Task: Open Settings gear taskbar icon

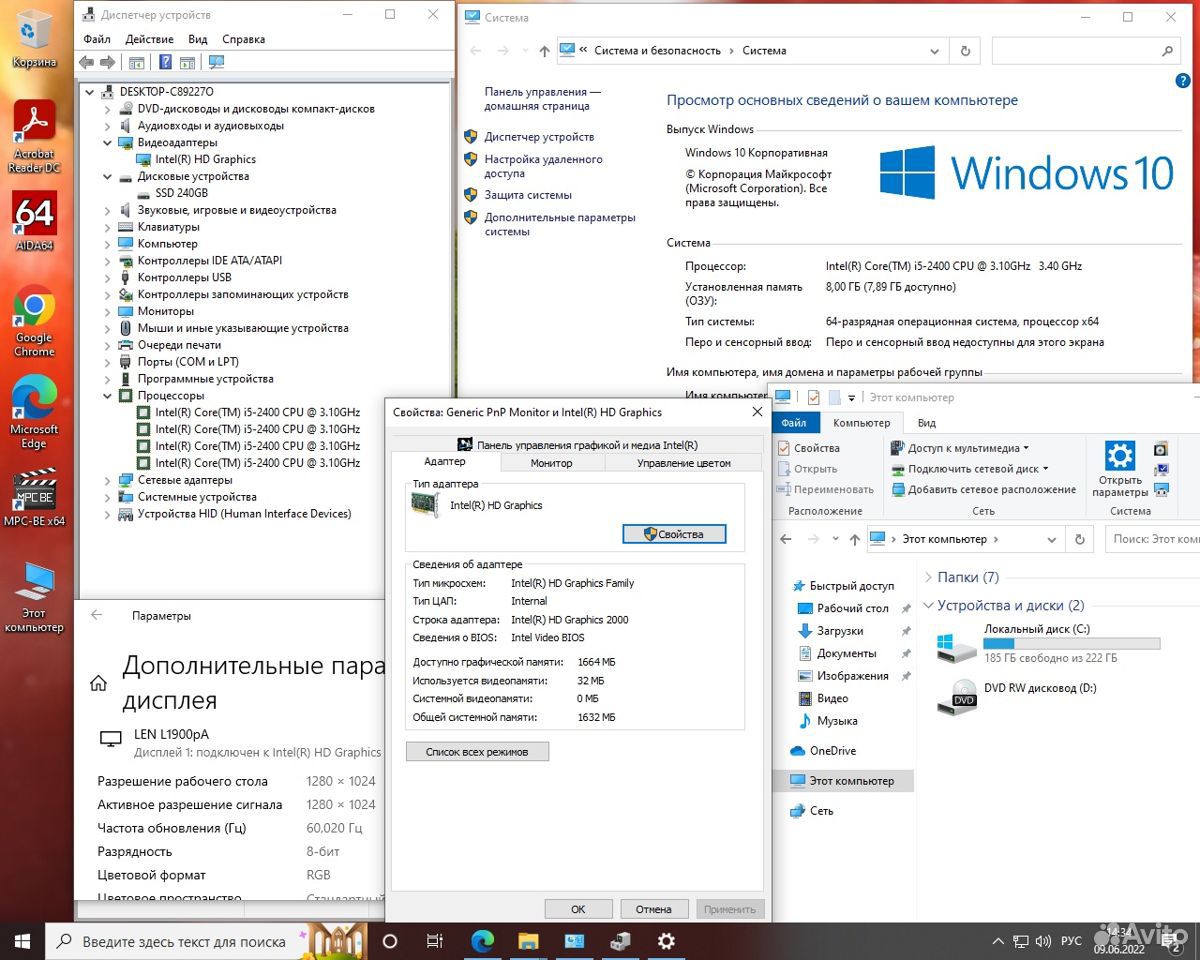Action: click(x=666, y=941)
